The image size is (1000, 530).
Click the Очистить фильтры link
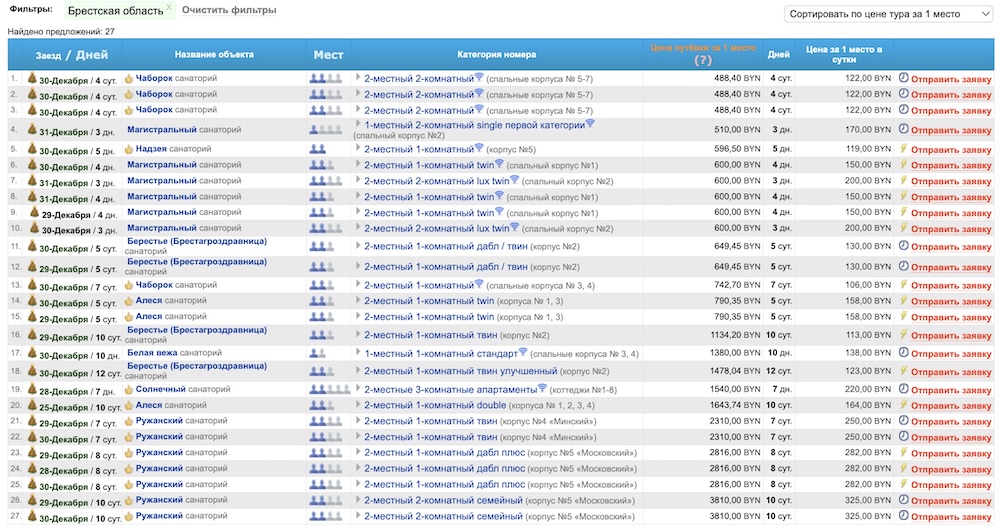229,11
